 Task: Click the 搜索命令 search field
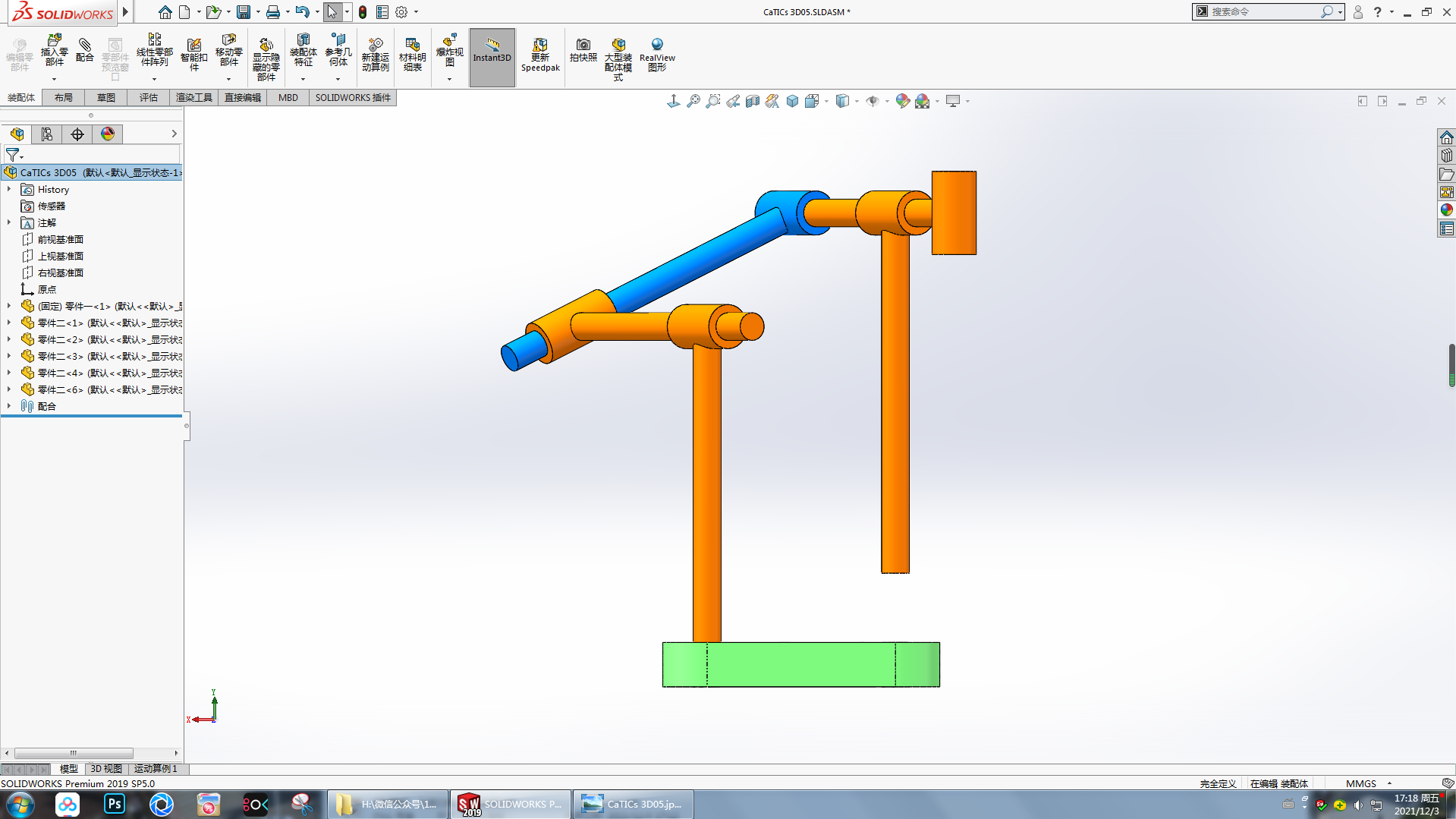click(x=1263, y=12)
